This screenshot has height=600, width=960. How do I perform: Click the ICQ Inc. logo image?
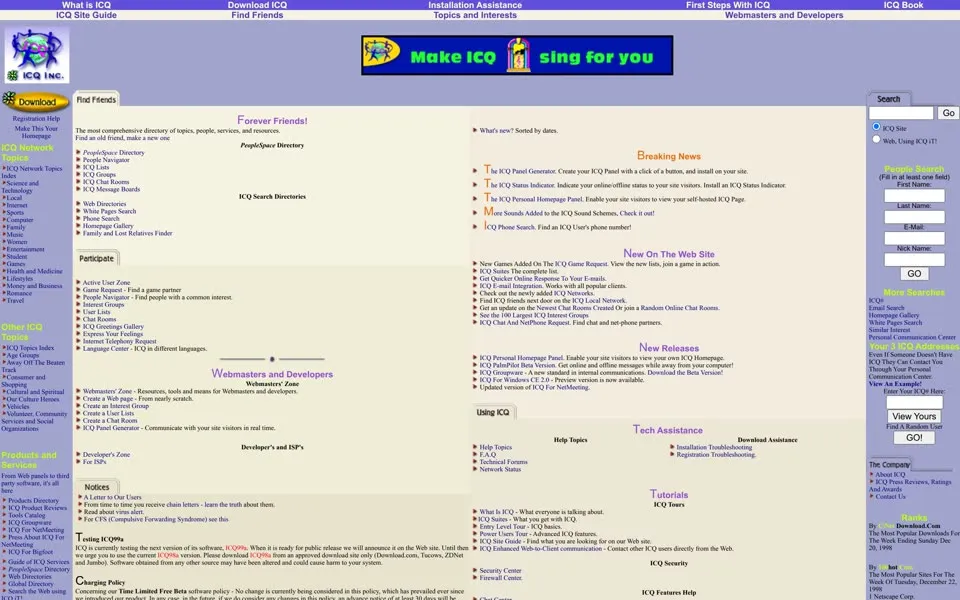coord(37,55)
